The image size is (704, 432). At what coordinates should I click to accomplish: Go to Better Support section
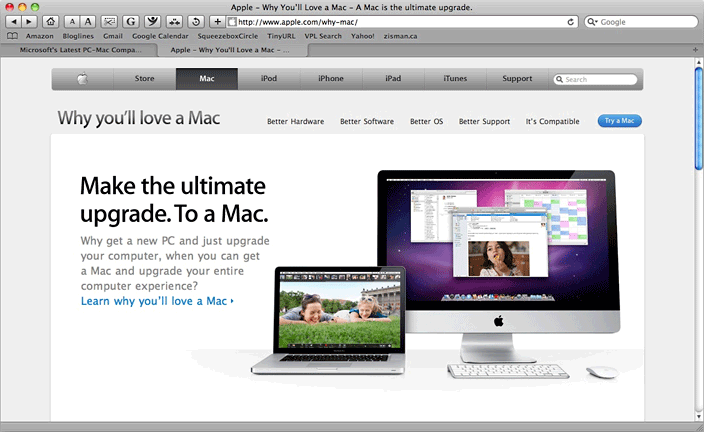(484, 121)
